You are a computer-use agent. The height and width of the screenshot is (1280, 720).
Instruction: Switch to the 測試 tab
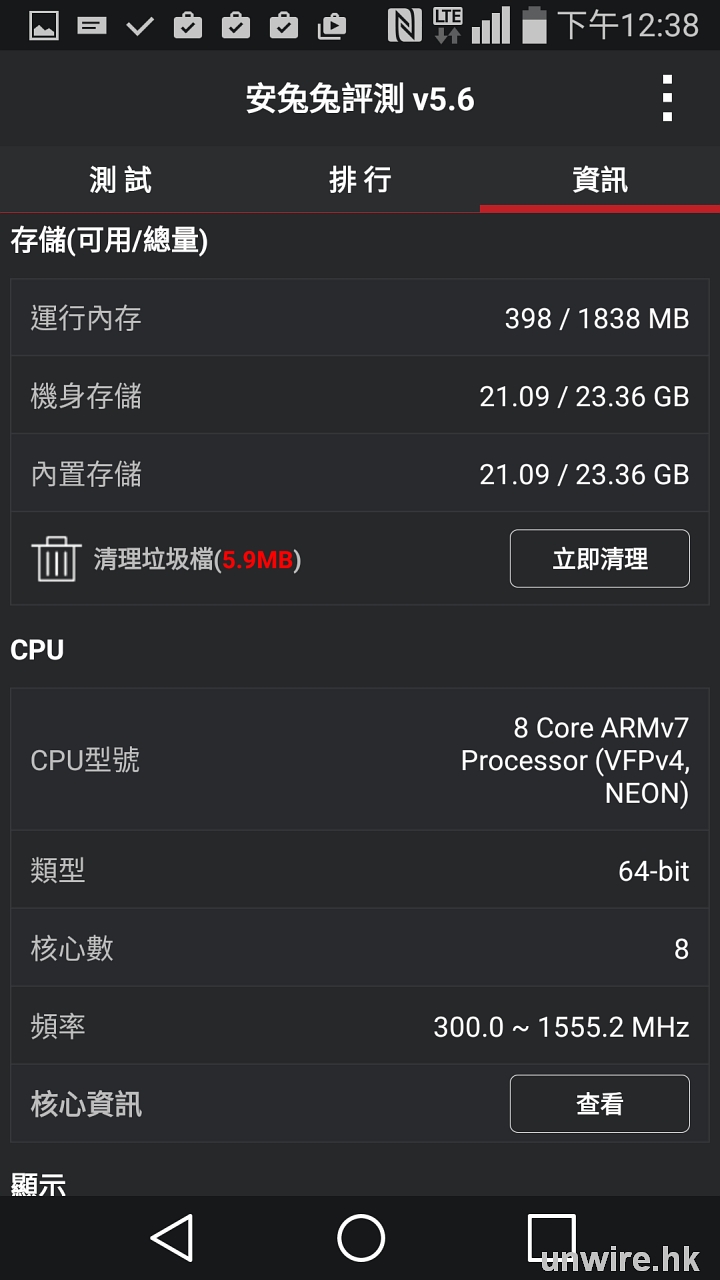(120, 180)
